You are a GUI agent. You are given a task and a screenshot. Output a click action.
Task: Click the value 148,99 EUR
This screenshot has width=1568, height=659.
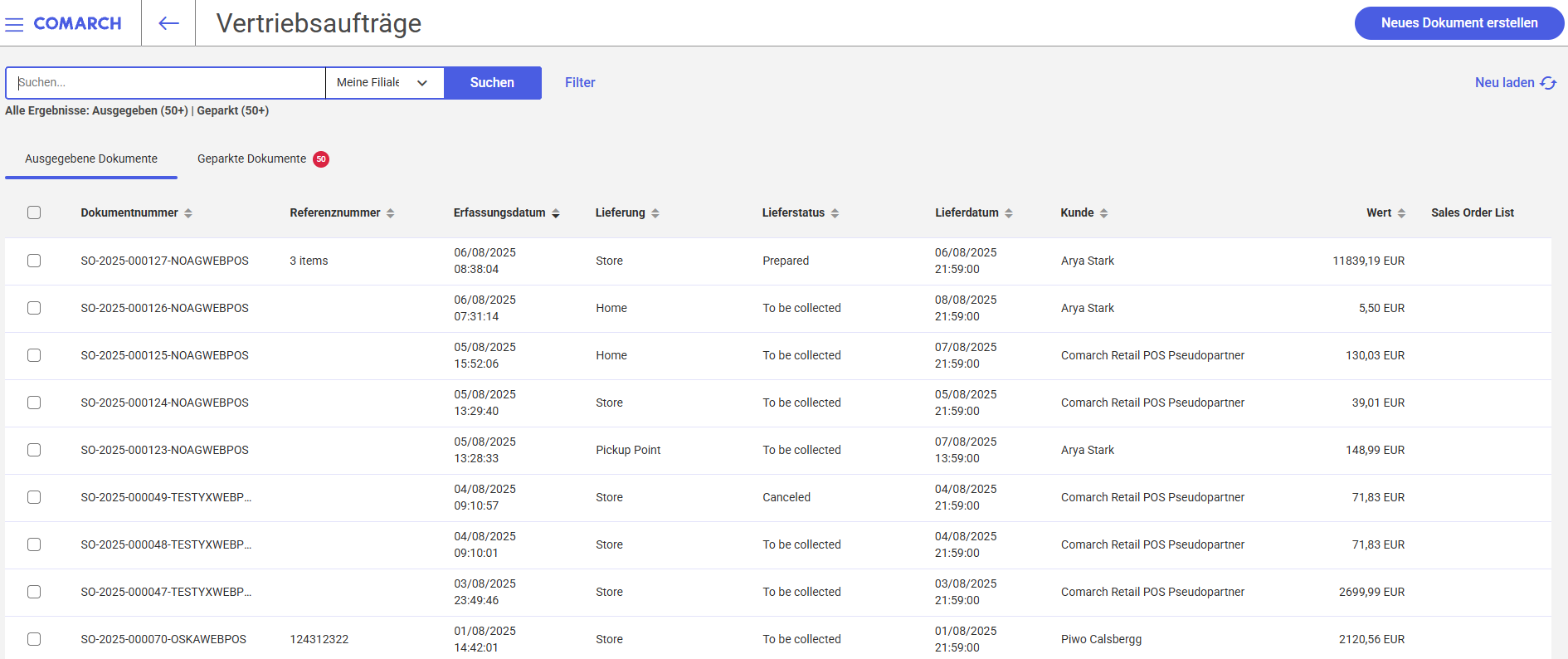click(x=1375, y=450)
